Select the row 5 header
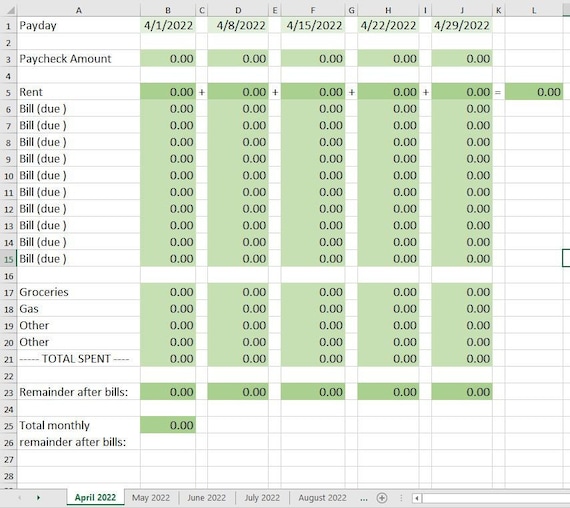 point(8,92)
